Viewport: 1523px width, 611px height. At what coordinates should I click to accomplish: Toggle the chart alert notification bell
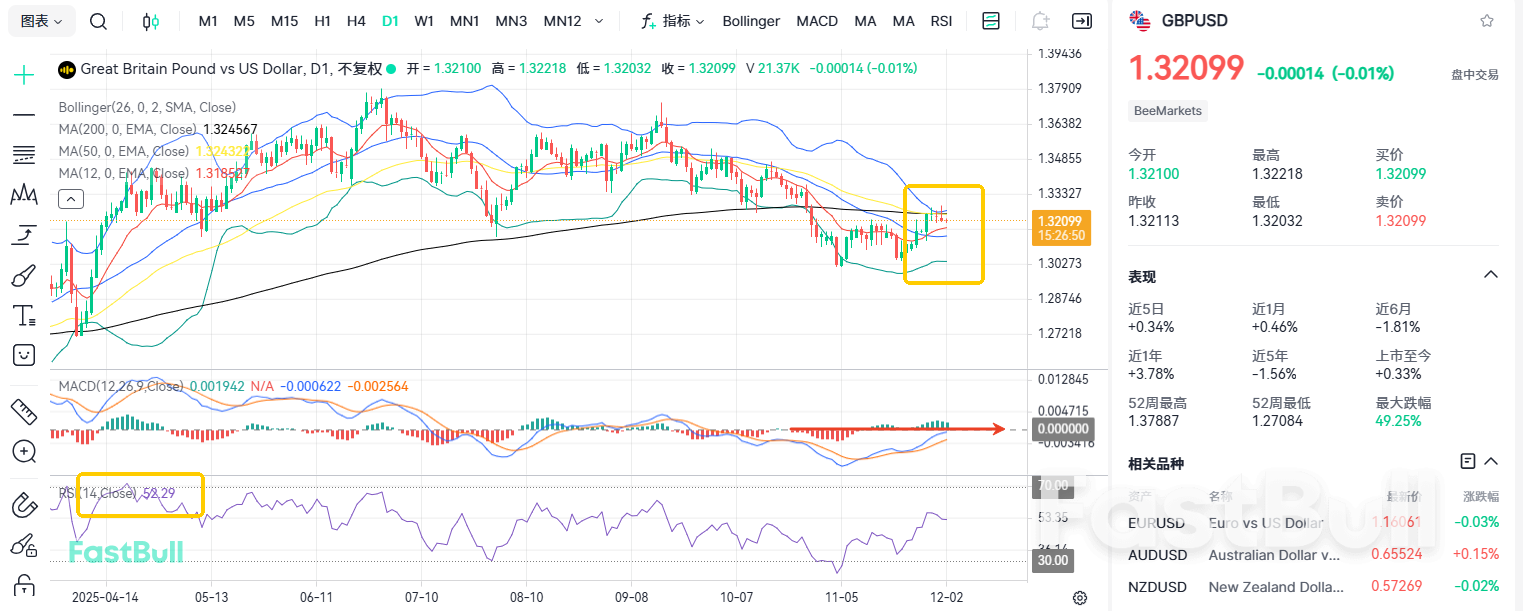click(x=1039, y=20)
